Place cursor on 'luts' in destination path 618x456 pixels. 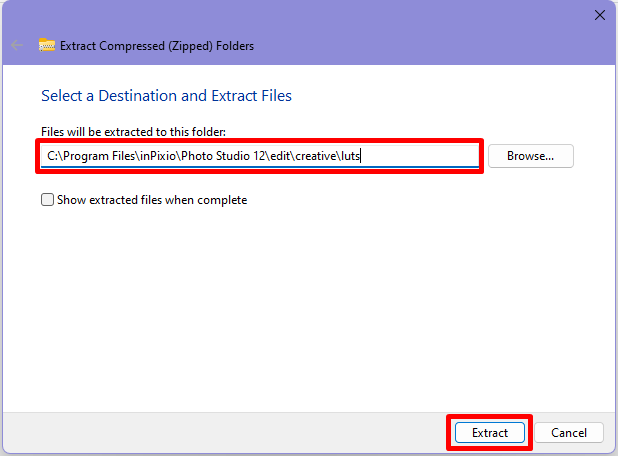(x=350, y=156)
